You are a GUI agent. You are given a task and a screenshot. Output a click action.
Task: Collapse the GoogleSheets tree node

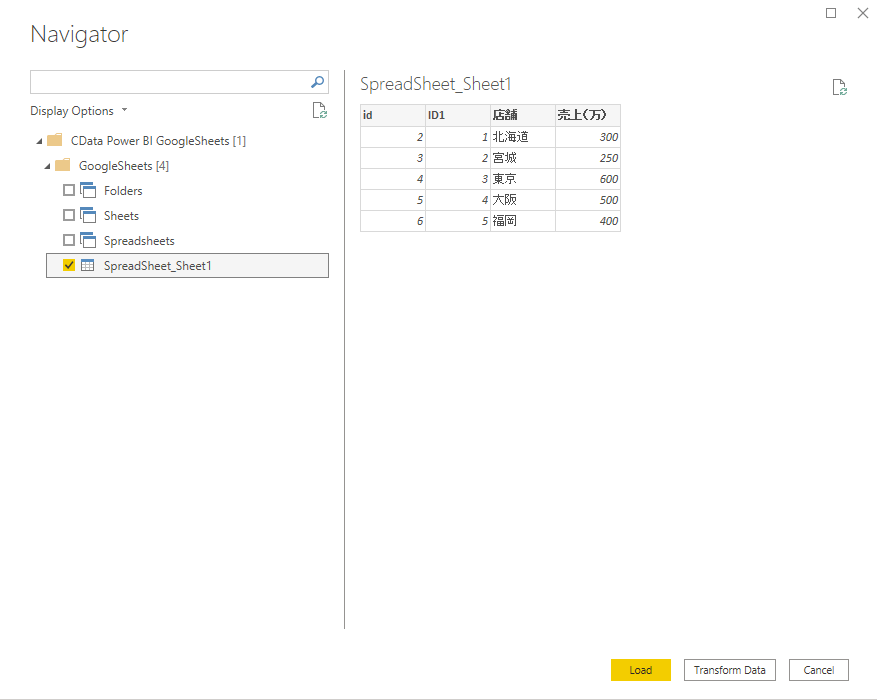[48, 166]
